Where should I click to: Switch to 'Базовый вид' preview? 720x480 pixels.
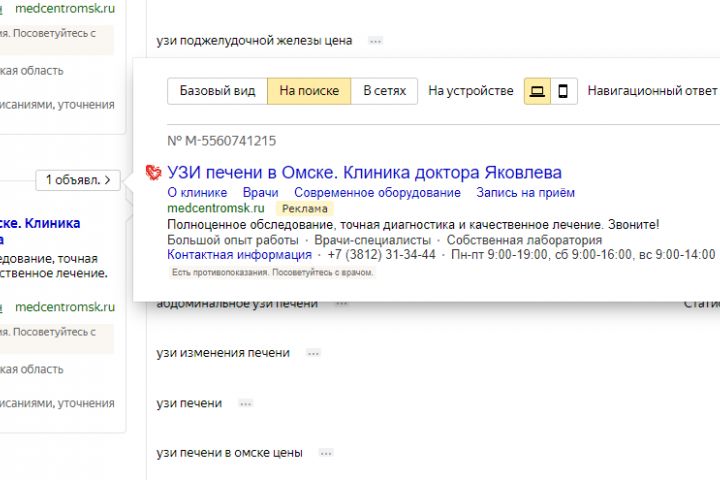point(217,91)
